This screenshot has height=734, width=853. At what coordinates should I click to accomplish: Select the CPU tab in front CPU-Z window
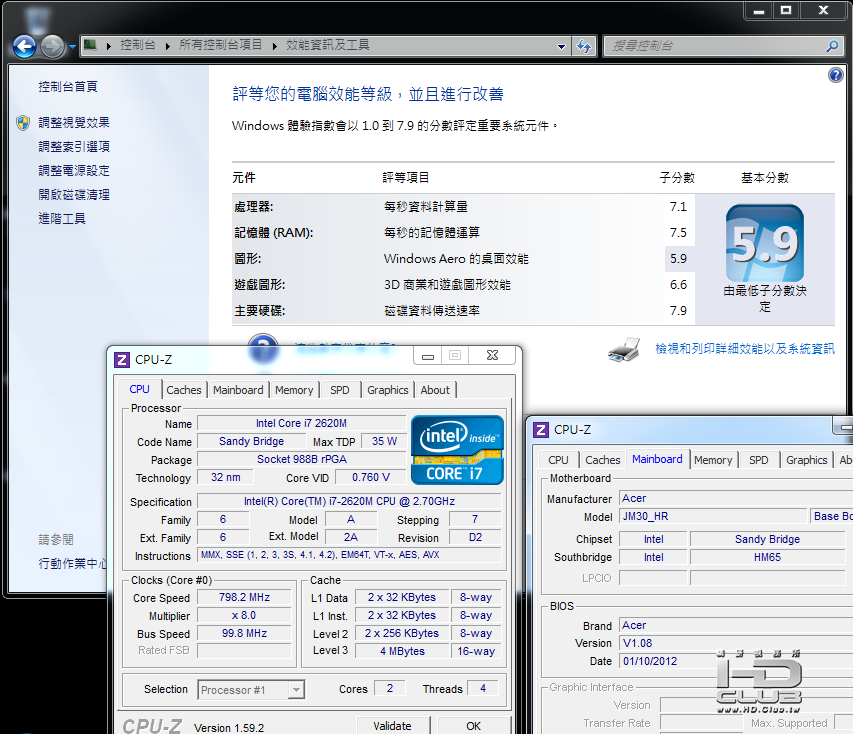tap(139, 390)
